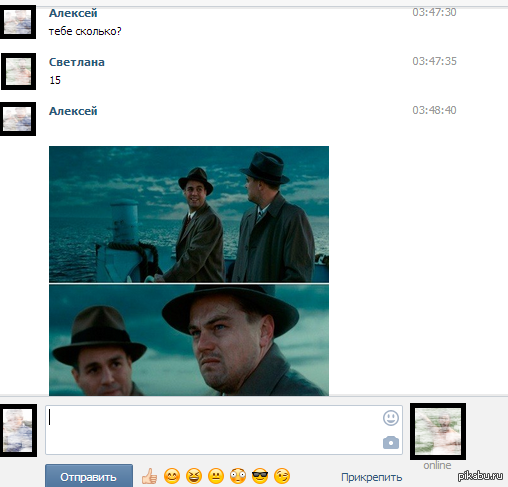Image resolution: width=508 pixels, height=487 pixels.
Task: Insert the smiling face emoji
Action: tap(172, 476)
